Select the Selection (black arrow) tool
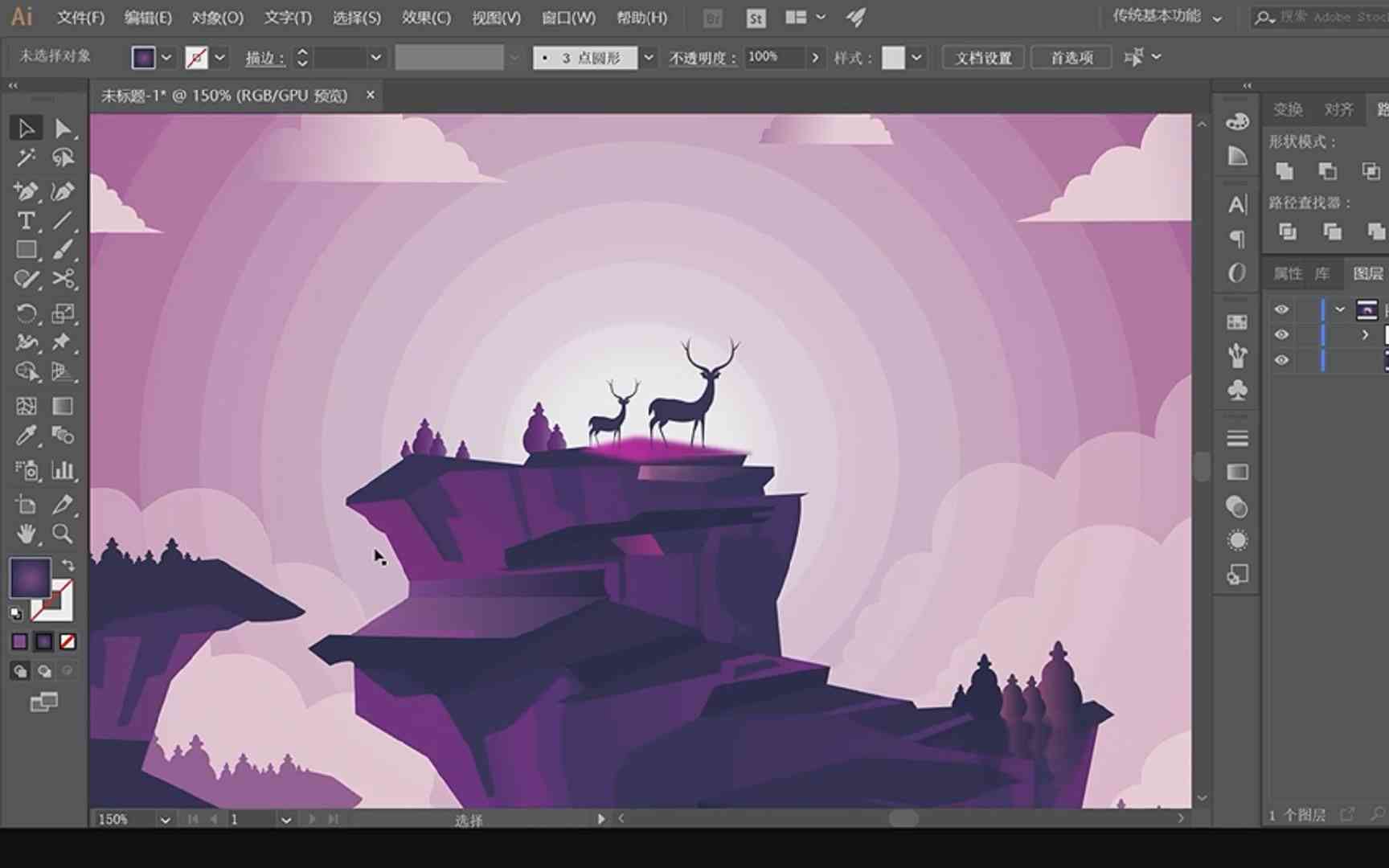 26,129
